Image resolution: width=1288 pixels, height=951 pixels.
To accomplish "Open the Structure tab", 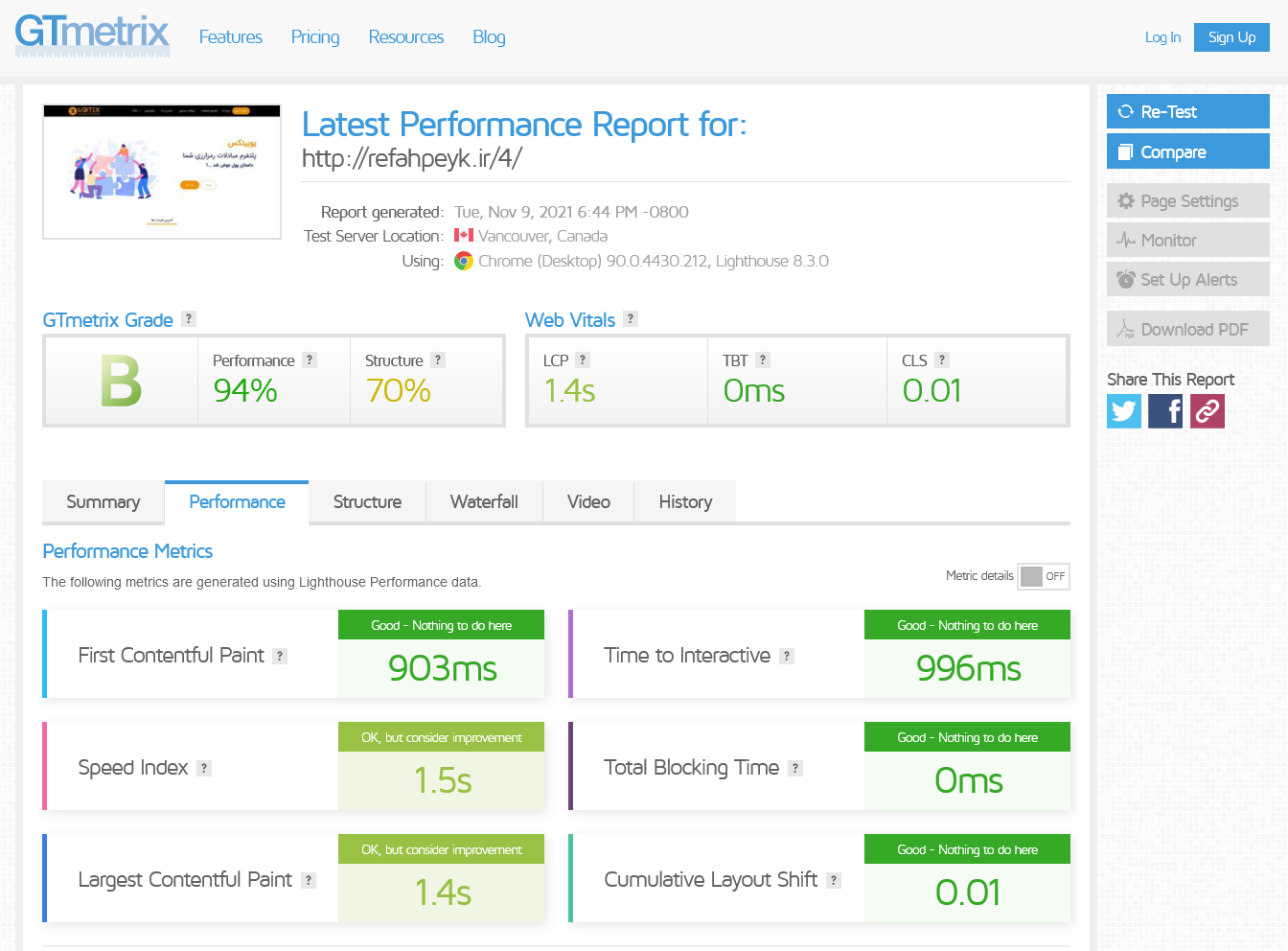I will point(367,502).
